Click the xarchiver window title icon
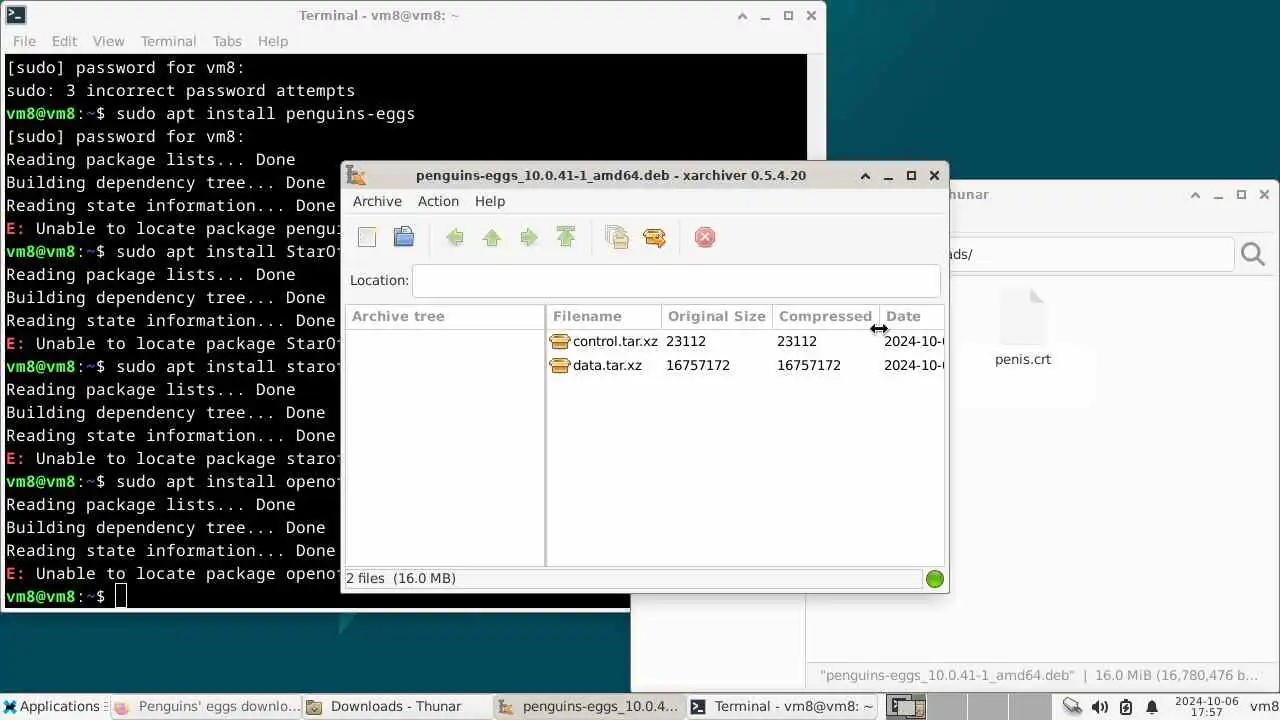This screenshot has width=1280, height=720. 356,175
